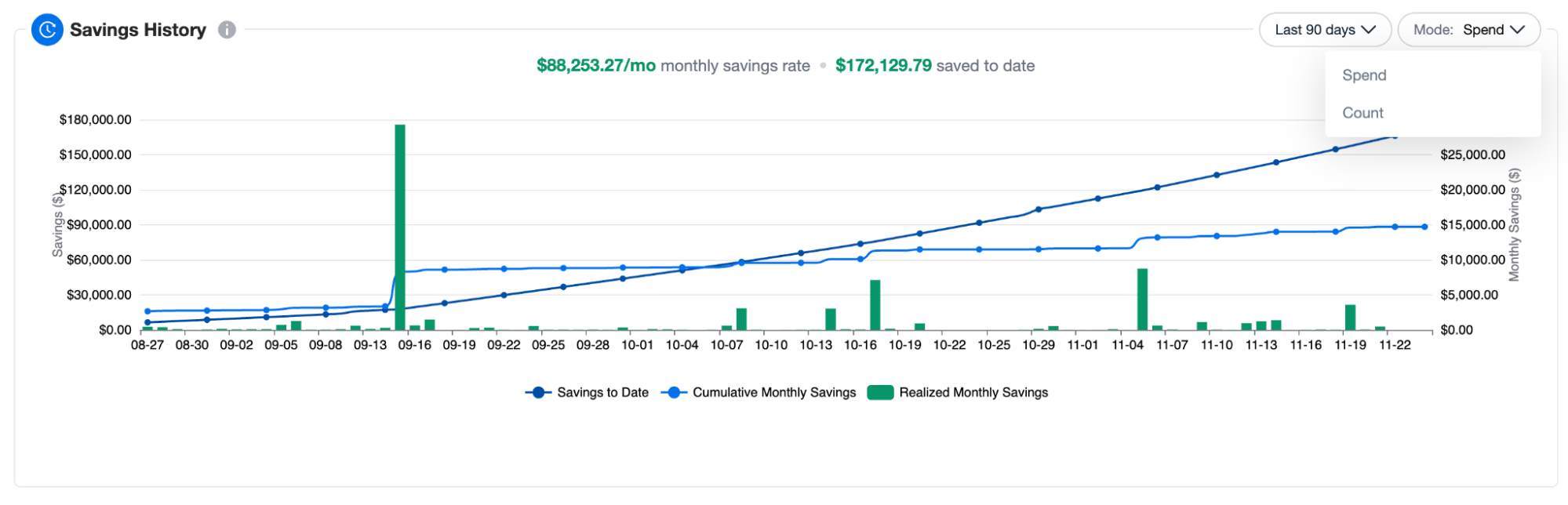Click the light blue Cumulative Monthly Savings legend marker
1568x505 pixels.
(x=674, y=393)
